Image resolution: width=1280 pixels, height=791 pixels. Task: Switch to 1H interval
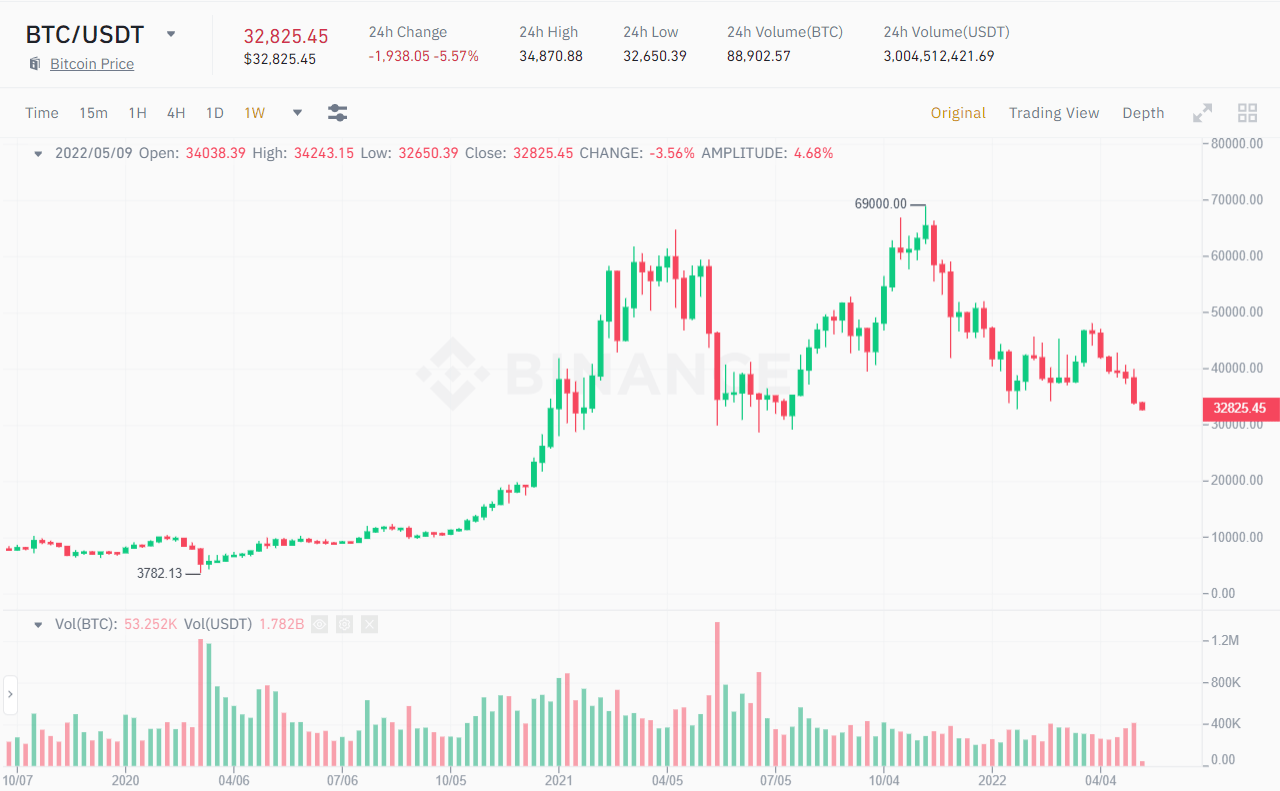138,113
